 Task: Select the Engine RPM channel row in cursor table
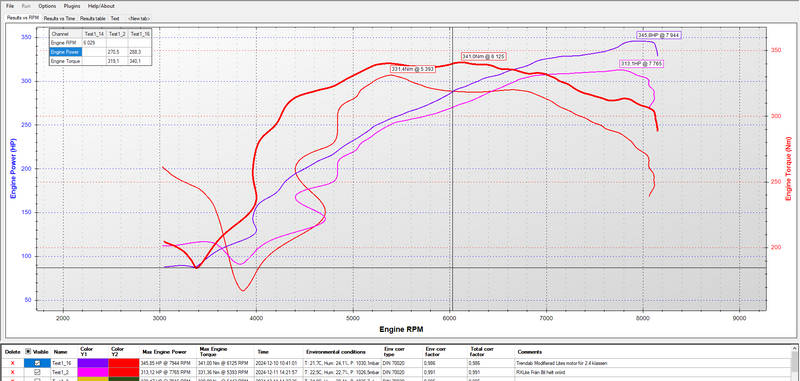[x=65, y=43]
